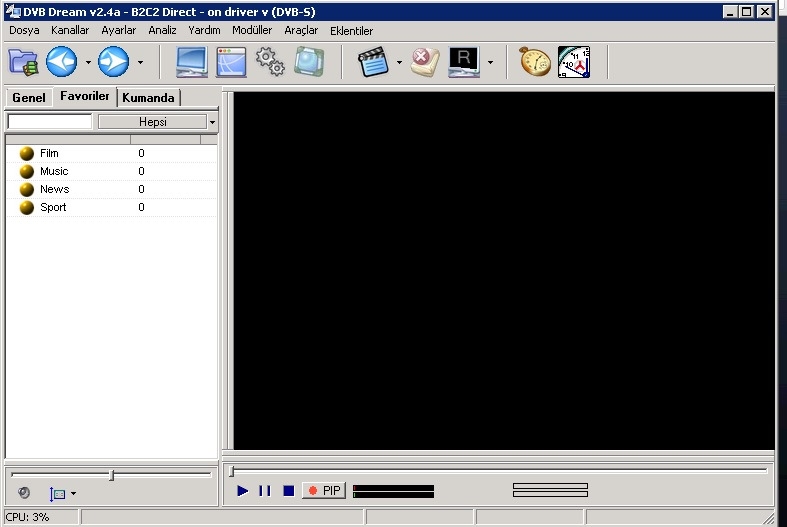
Task: Switch to the Kumanda tab
Action: [x=149, y=97]
